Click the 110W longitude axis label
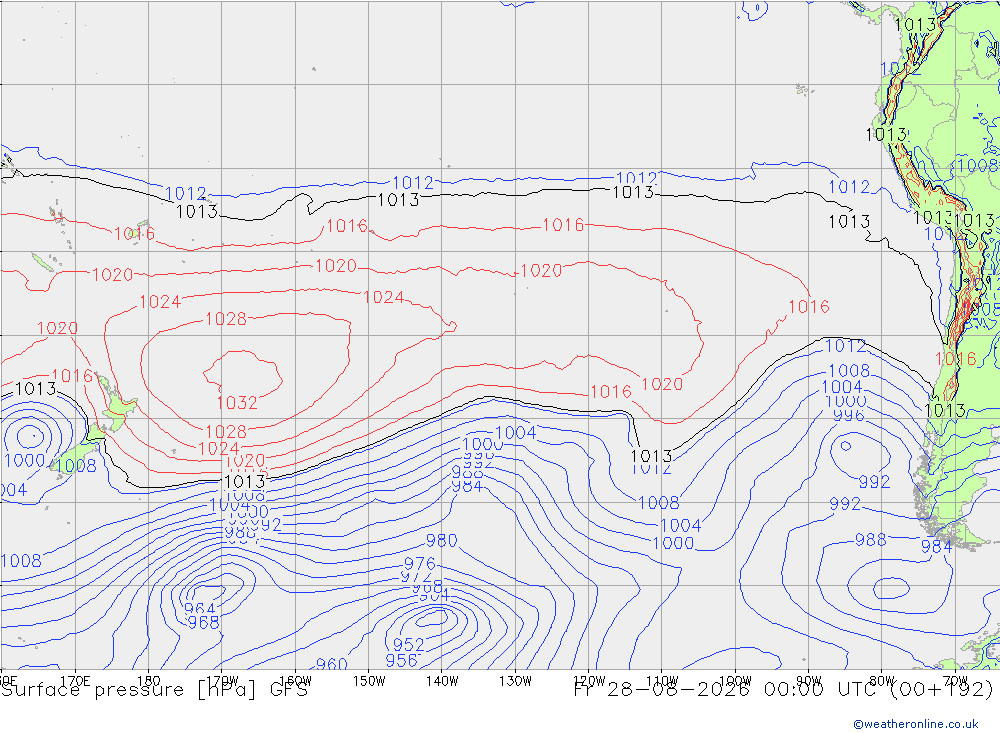 tap(662, 681)
